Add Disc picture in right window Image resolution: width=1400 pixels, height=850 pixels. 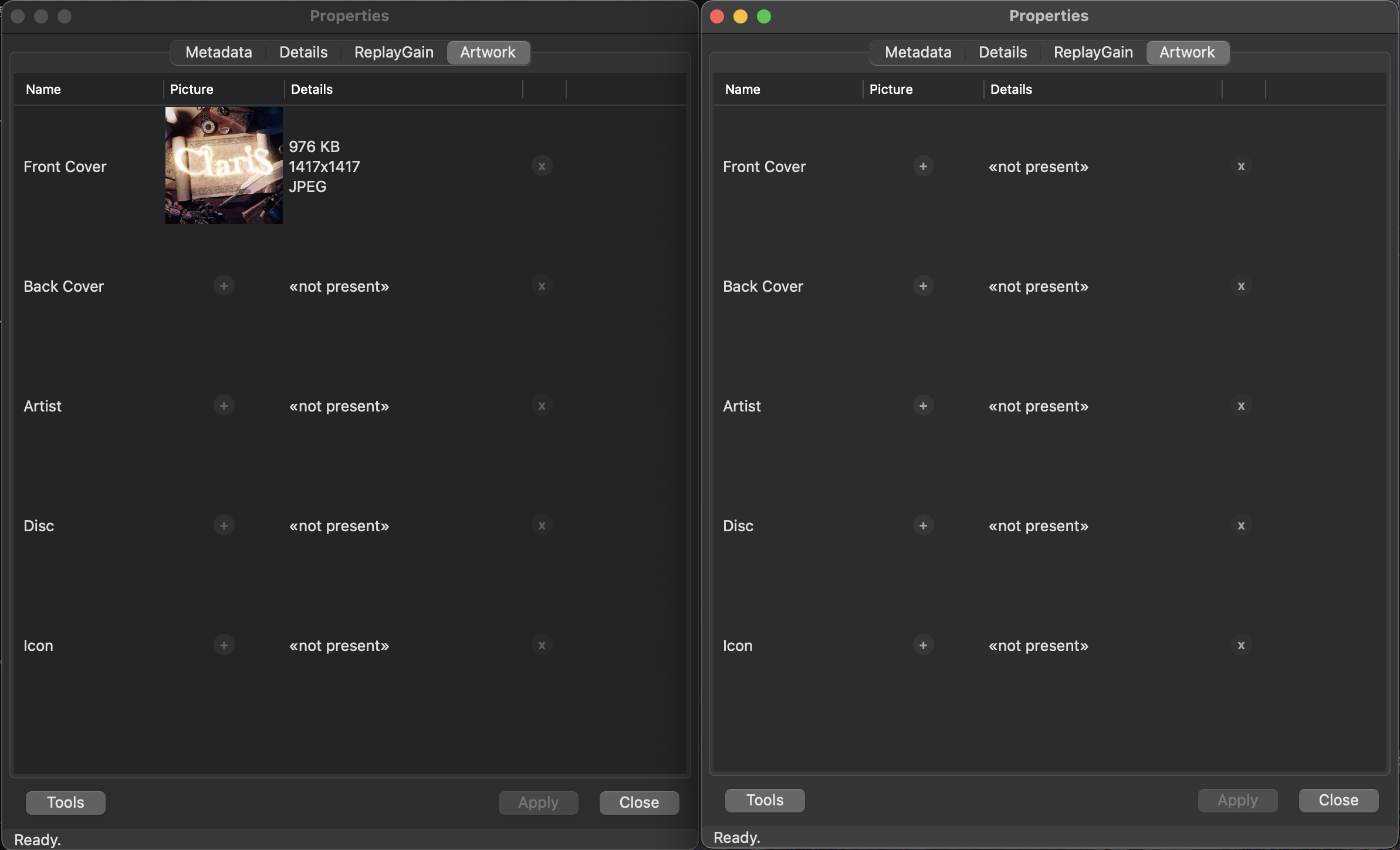click(x=923, y=525)
